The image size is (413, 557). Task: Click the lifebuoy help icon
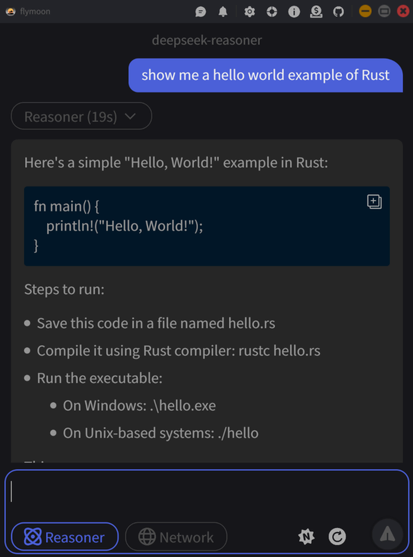(x=272, y=12)
